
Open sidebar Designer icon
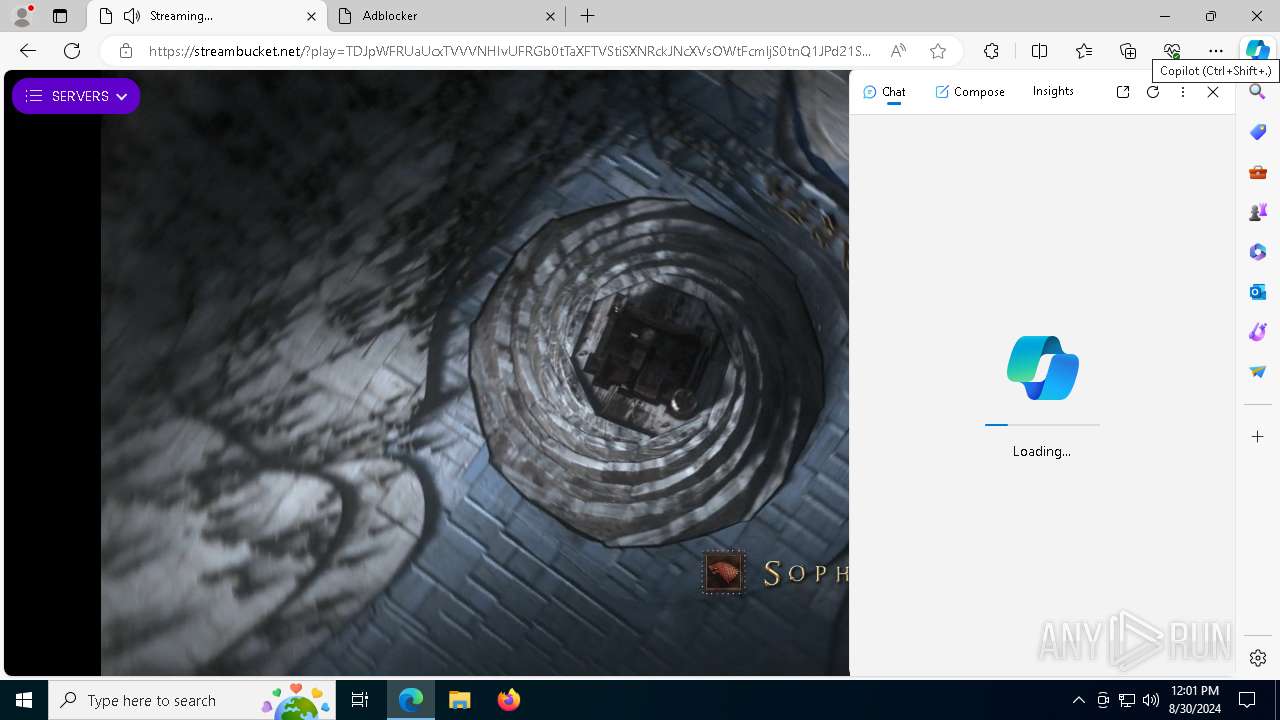click(1258, 332)
